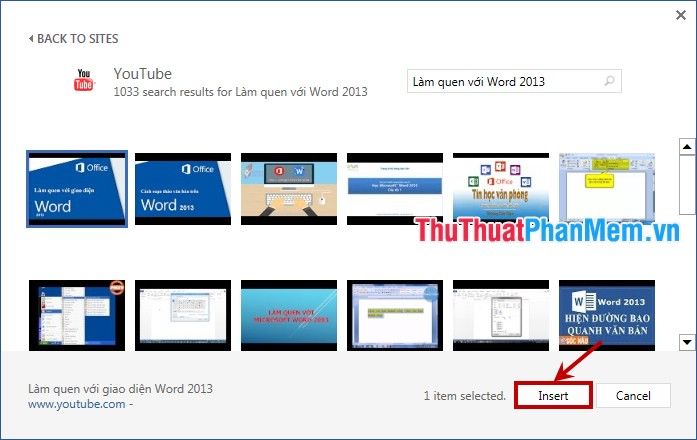Select the Windows desktop Start menu thumbnail

77,316
